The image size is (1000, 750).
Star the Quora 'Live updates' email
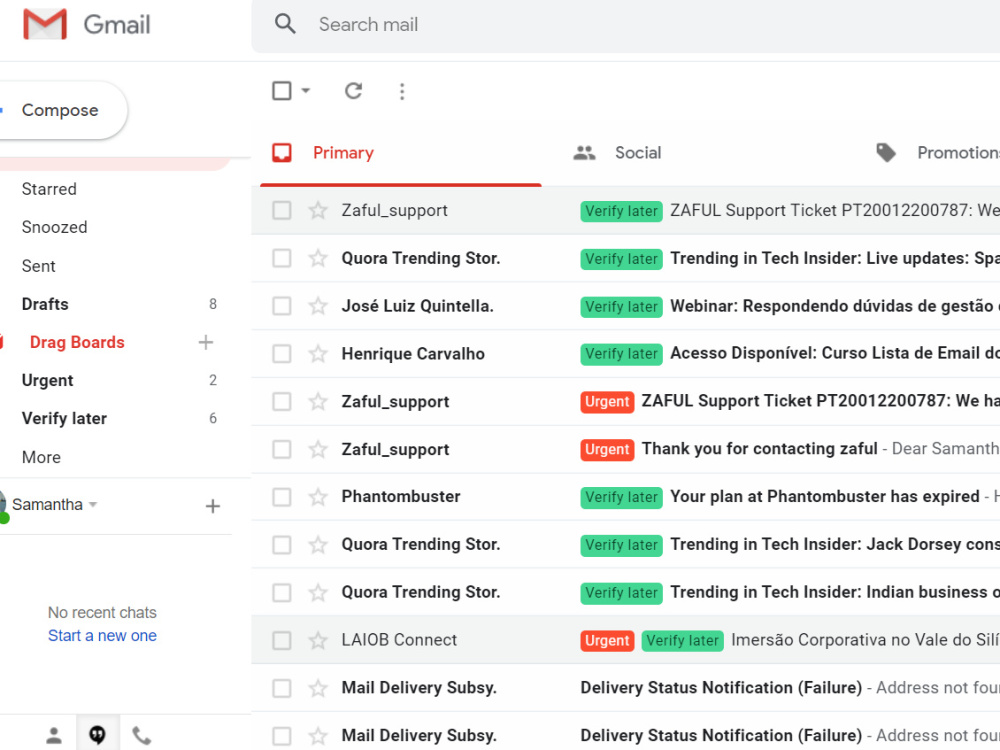click(x=318, y=258)
